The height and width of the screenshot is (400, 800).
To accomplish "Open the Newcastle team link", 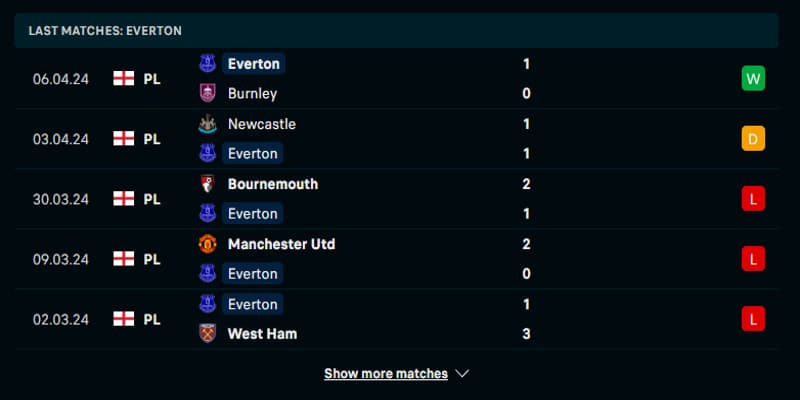I will click(x=261, y=124).
